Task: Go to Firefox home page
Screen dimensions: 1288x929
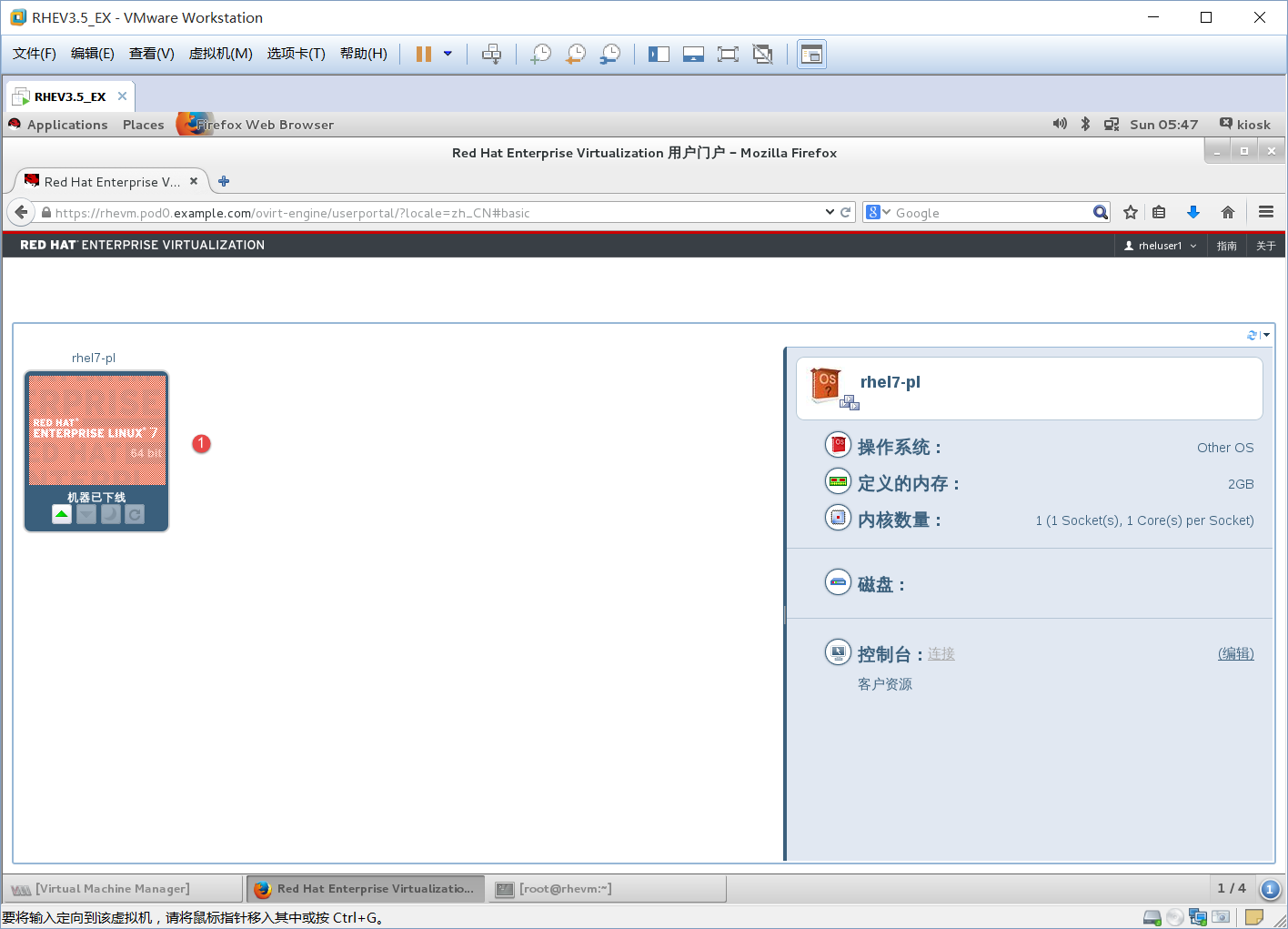Action: pos(1228,212)
